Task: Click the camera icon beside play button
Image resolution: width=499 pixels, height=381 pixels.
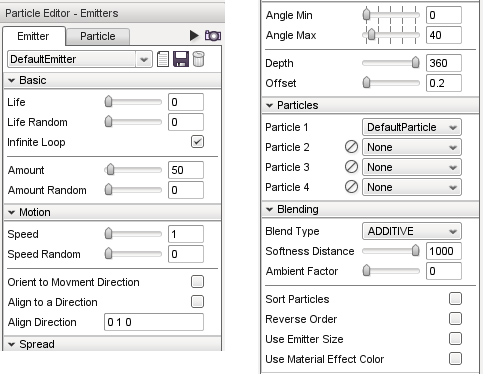Action: (213, 35)
